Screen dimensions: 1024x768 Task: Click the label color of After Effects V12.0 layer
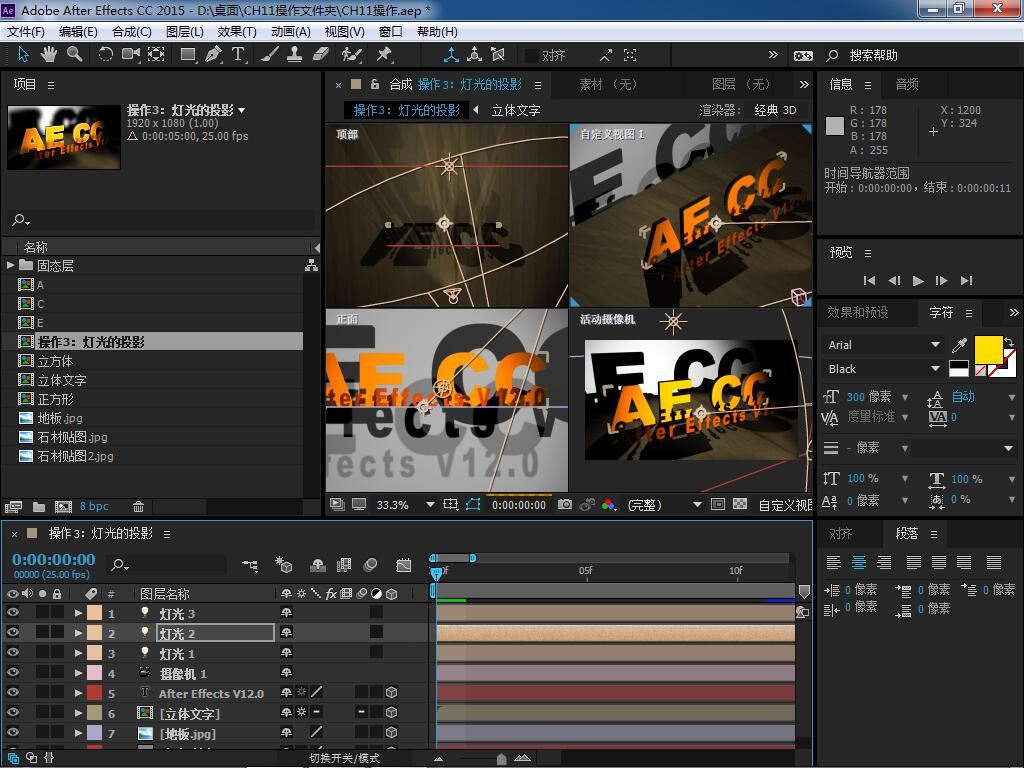95,693
